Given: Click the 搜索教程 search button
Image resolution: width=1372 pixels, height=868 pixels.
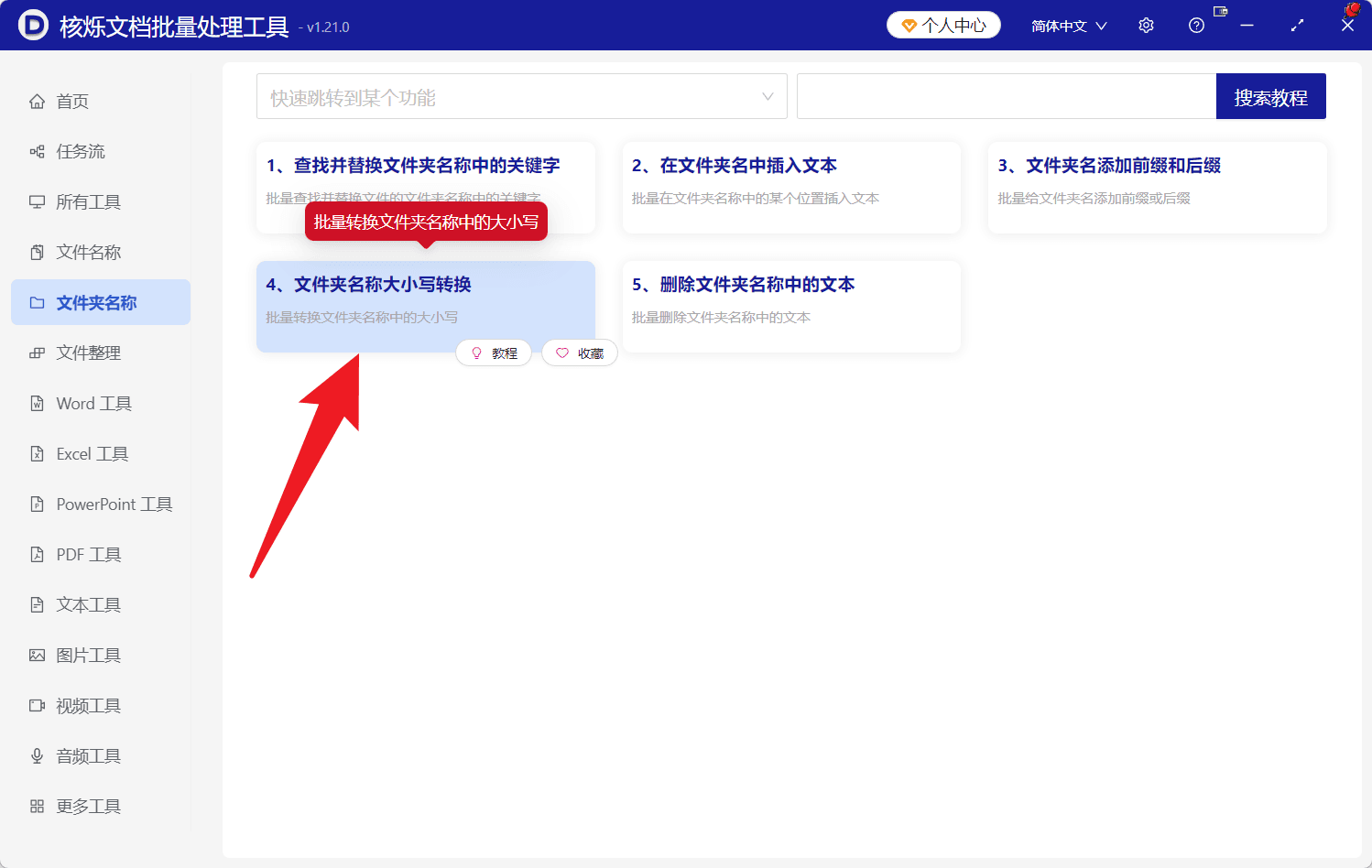Looking at the screenshot, I should click(1271, 95).
